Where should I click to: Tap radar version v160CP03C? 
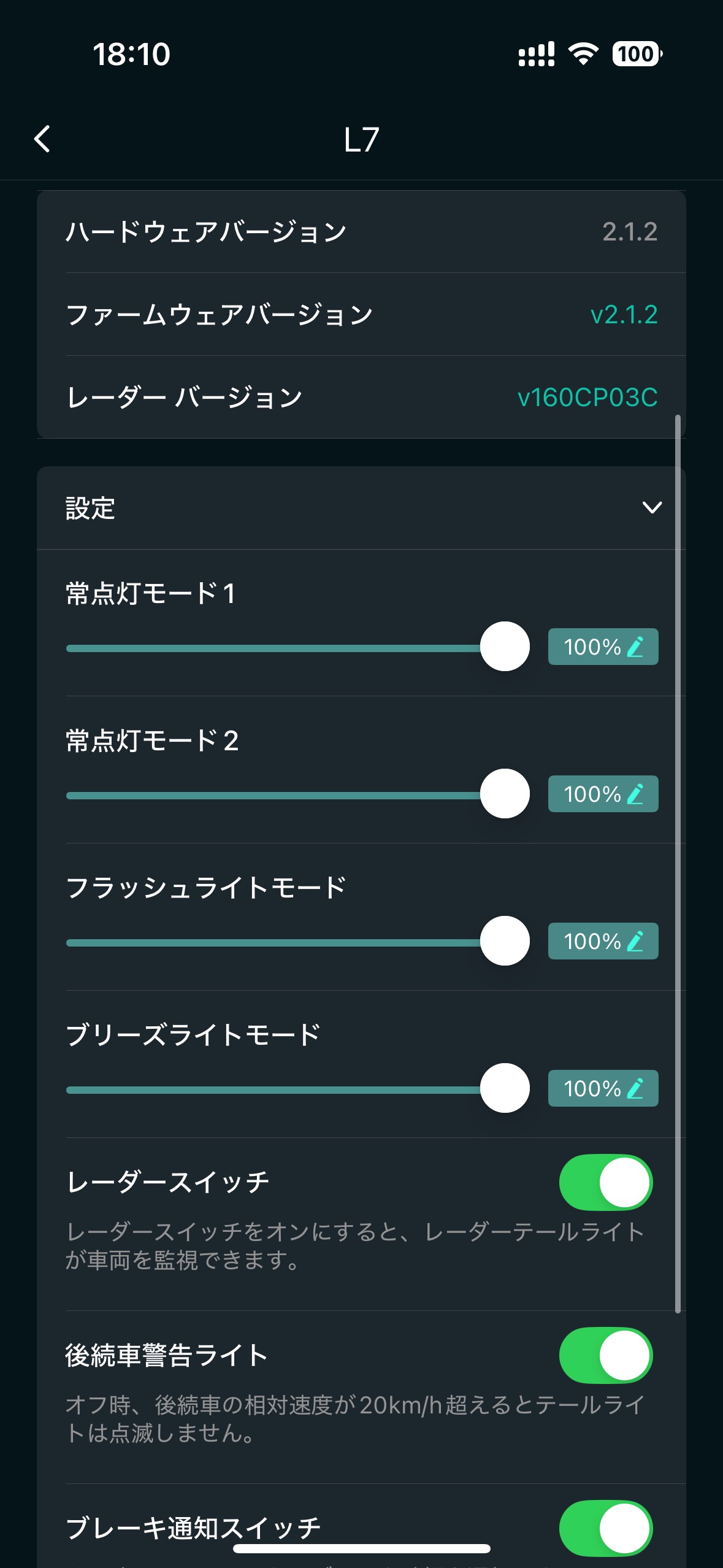pos(587,398)
